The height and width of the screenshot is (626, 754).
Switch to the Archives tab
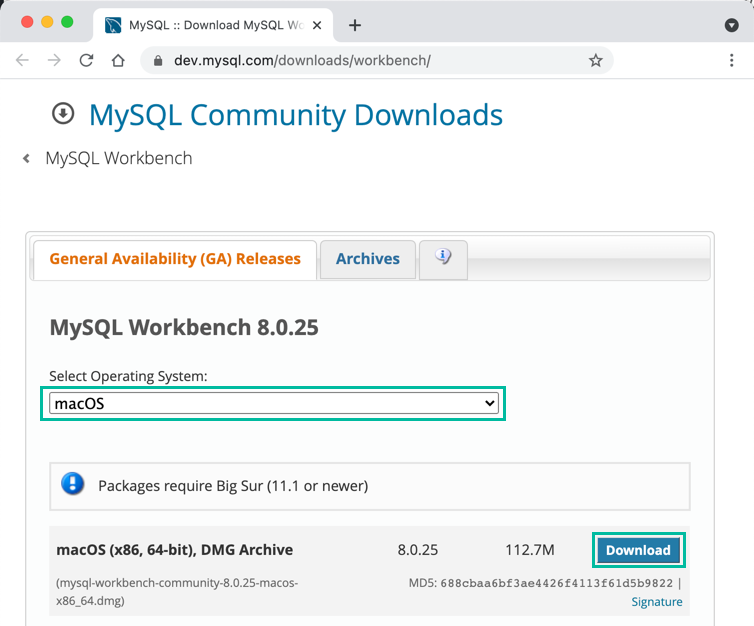tap(367, 259)
